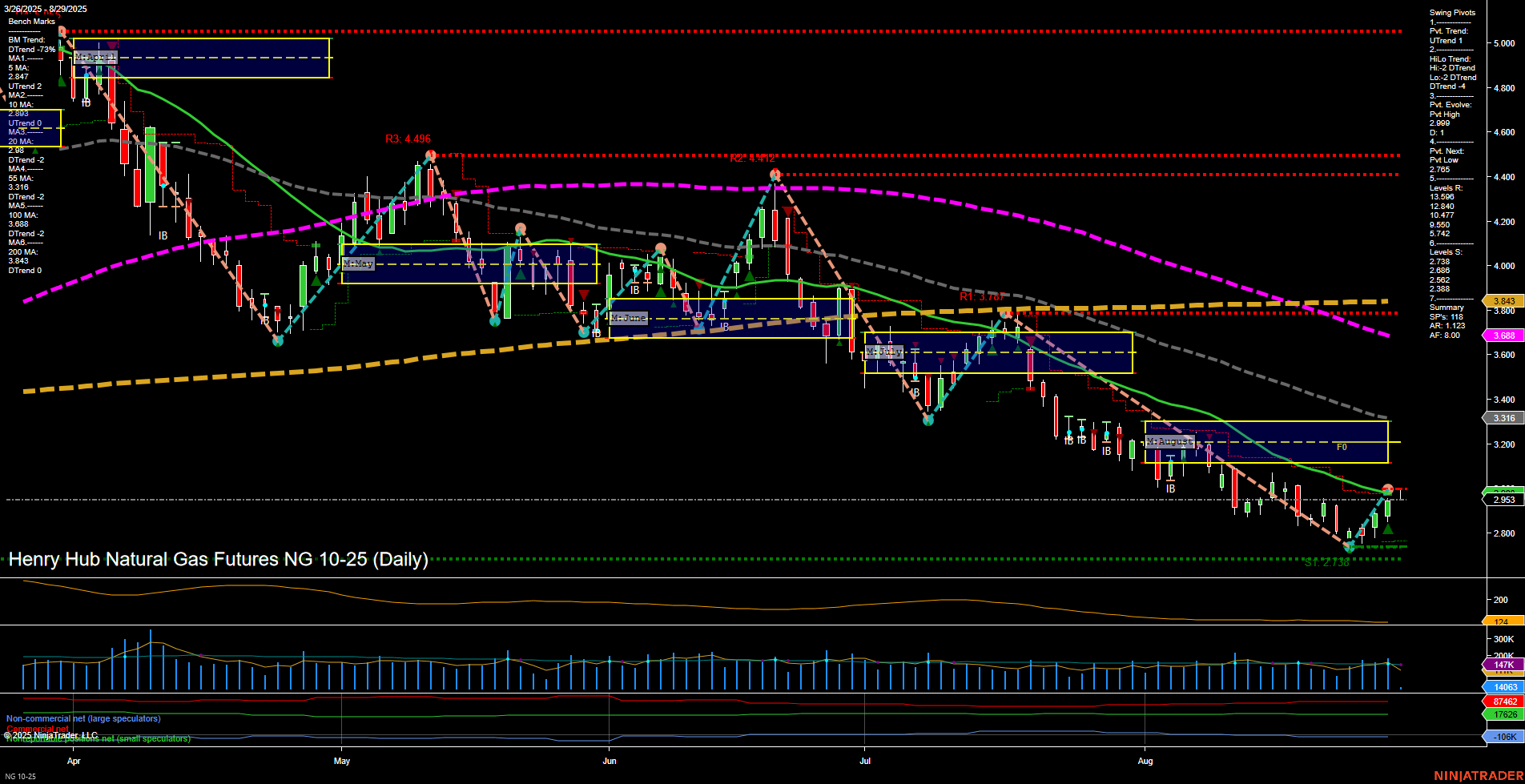Viewport: 1525px width, 784px height.
Task: Click the 4.400 price axis label
Action: (x=1503, y=177)
